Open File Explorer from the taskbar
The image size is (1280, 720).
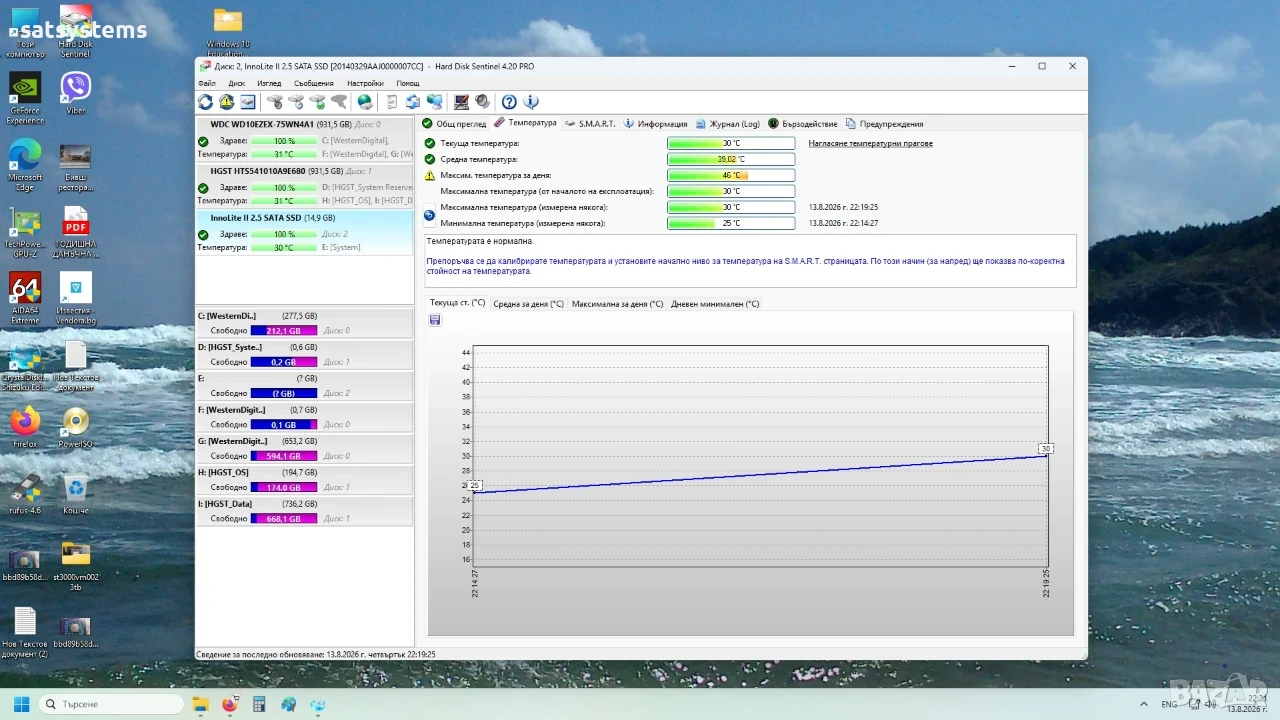click(200, 704)
